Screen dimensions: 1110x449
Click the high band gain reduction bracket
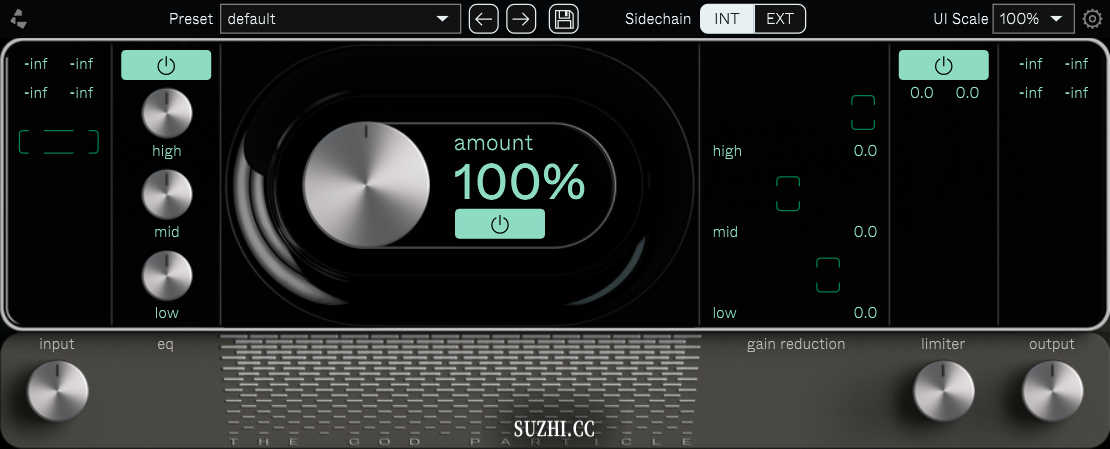point(863,113)
